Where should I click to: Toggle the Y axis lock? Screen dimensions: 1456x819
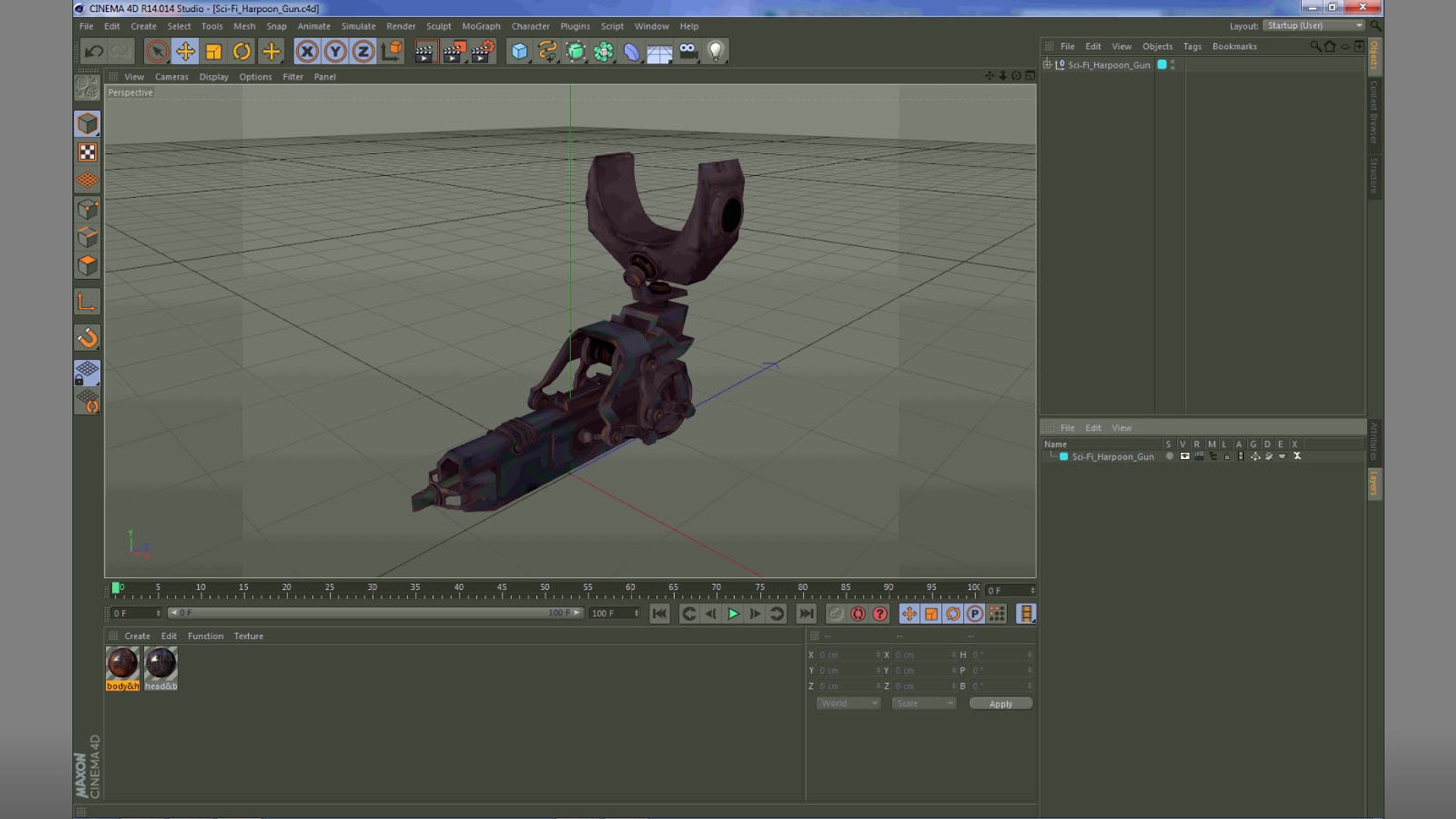click(x=335, y=52)
